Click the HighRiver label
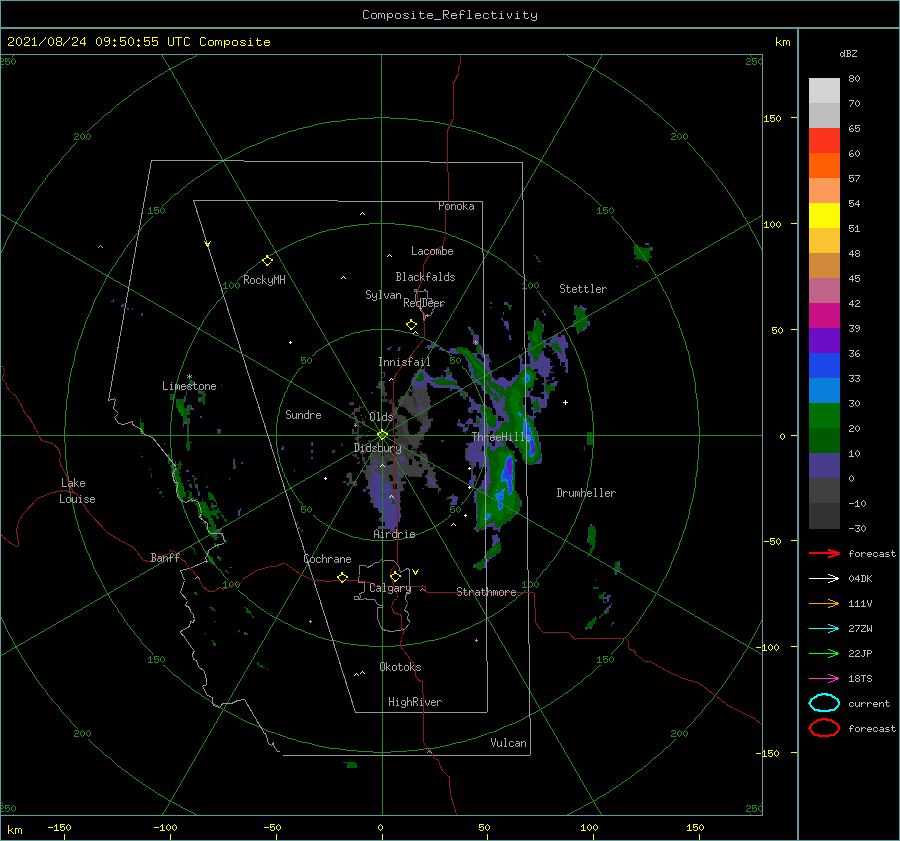 (415, 702)
